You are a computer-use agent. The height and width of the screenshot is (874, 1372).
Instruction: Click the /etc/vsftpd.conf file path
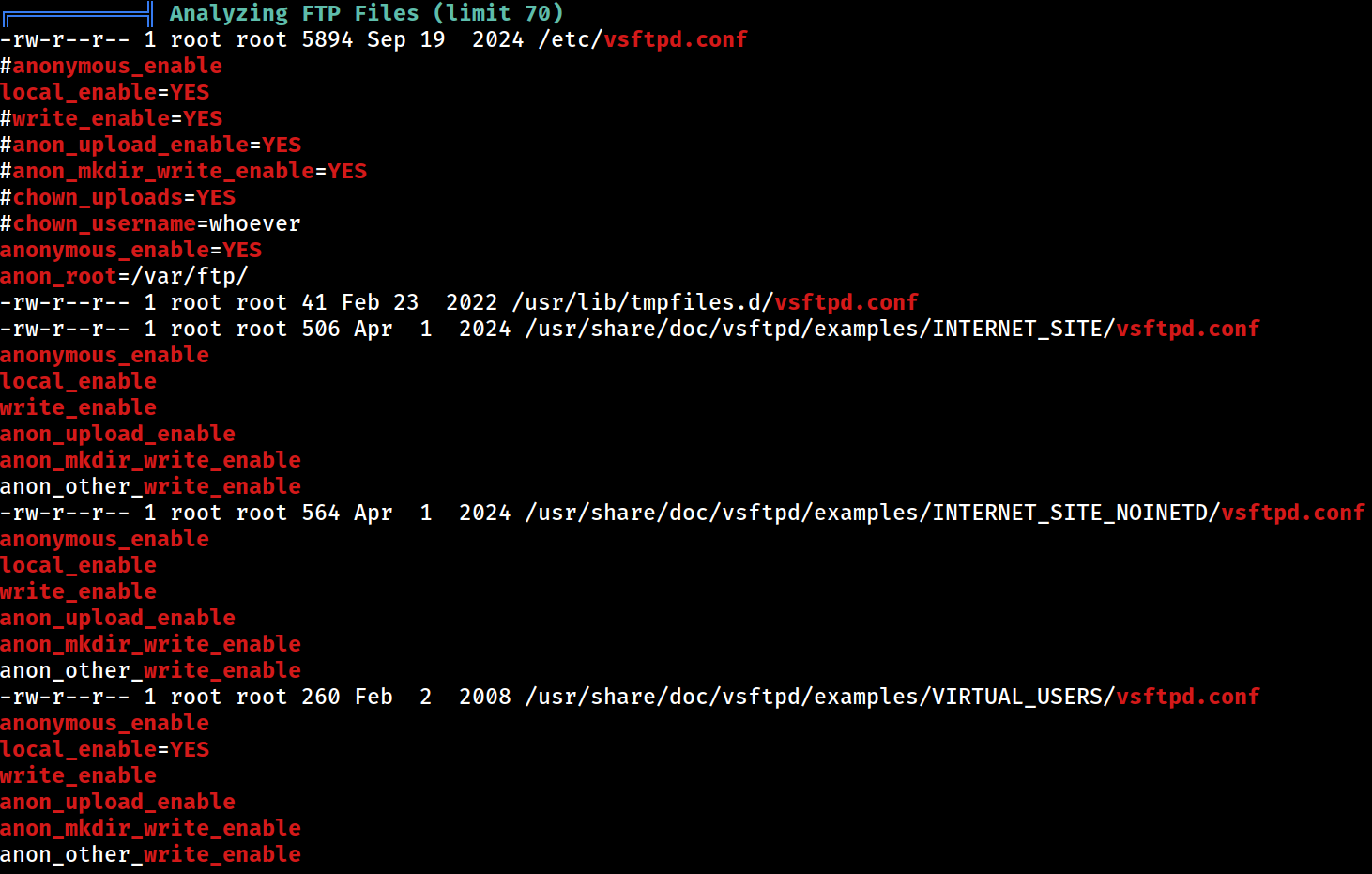643,39
